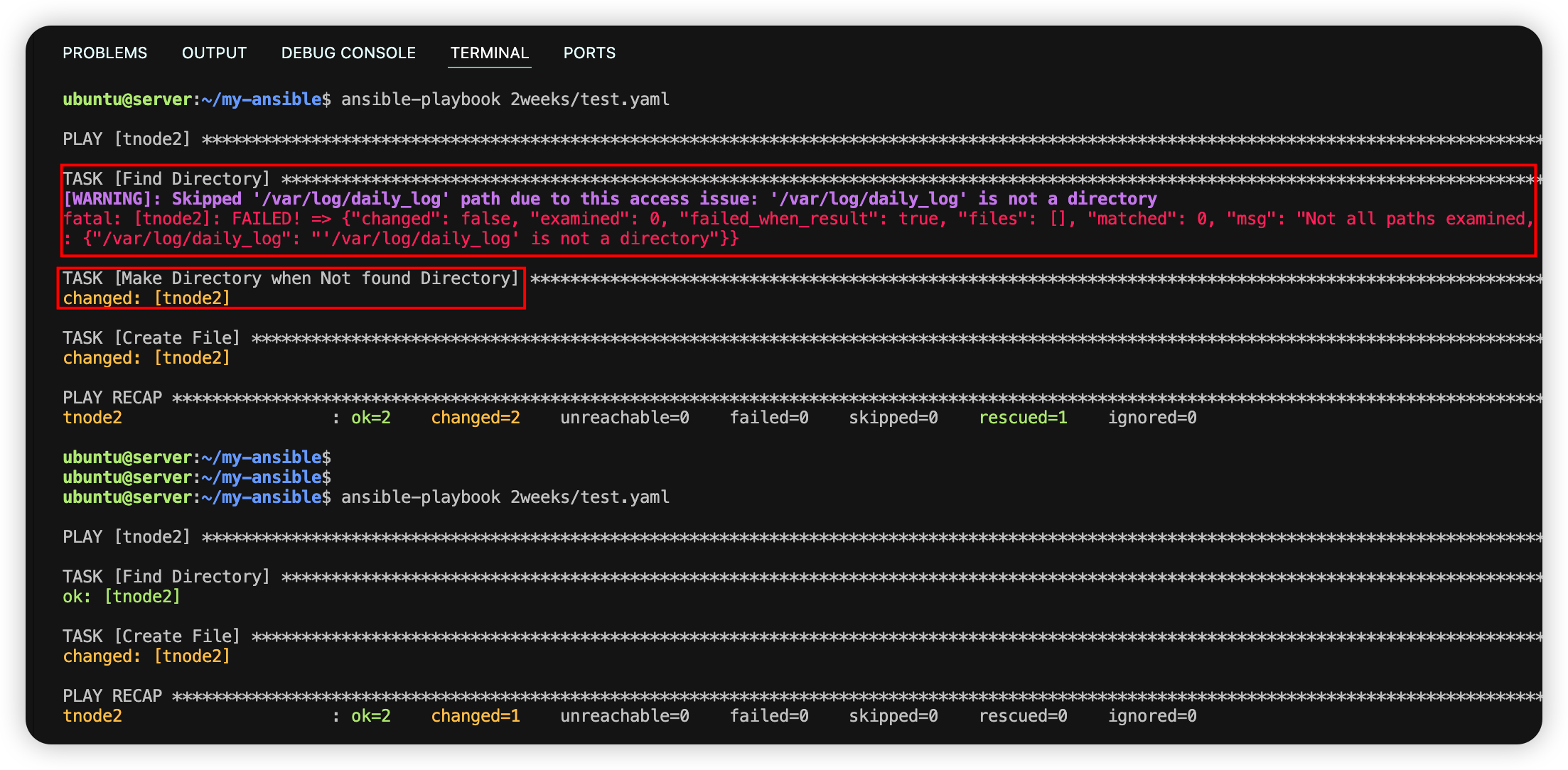The width and height of the screenshot is (1568, 770).
Task: Click the last TASK Create File header
Action: tap(151, 636)
